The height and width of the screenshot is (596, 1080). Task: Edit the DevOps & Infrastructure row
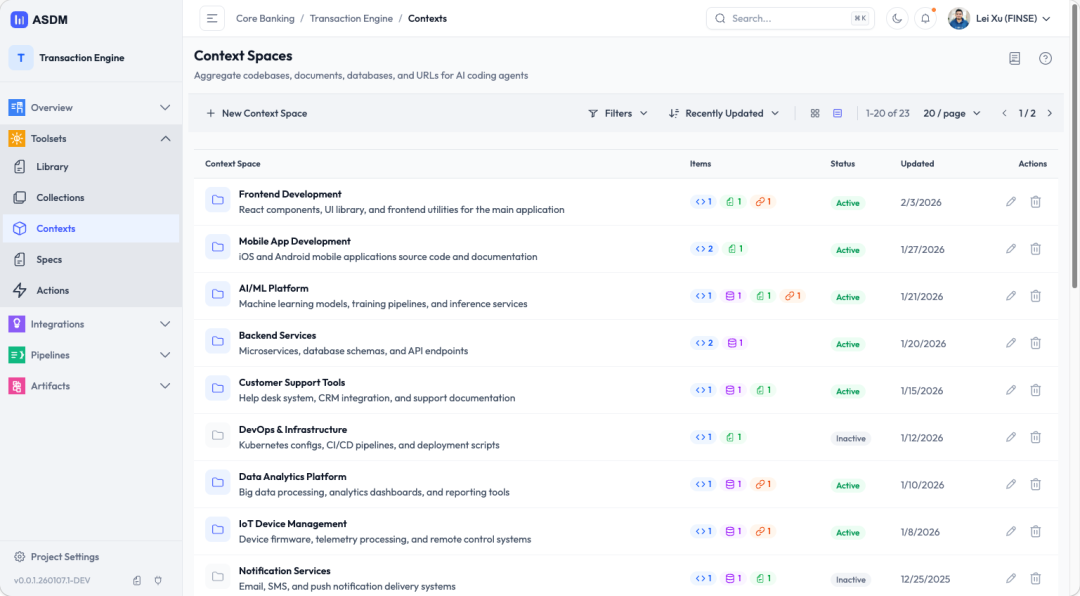[1010, 438]
